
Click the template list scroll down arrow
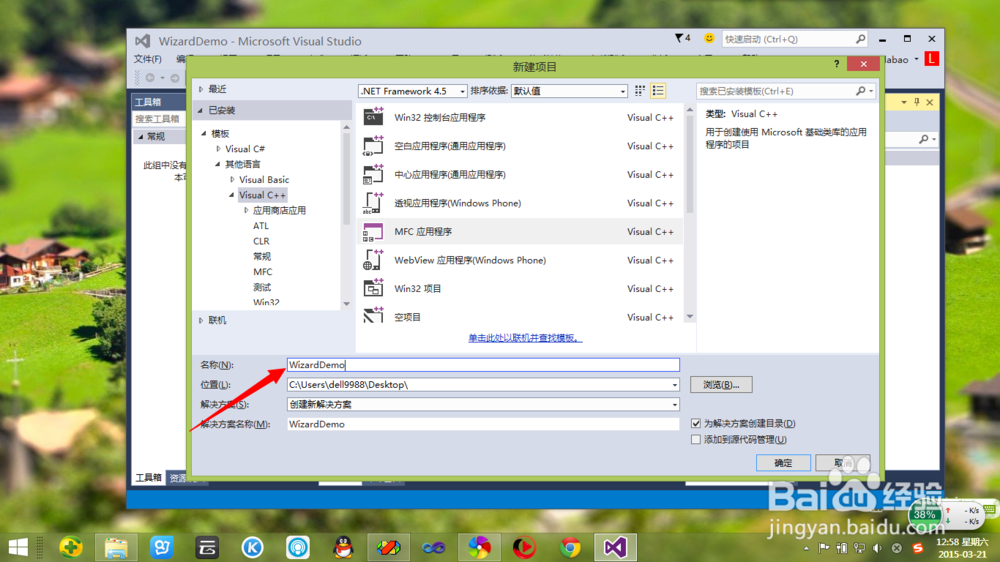point(689,316)
